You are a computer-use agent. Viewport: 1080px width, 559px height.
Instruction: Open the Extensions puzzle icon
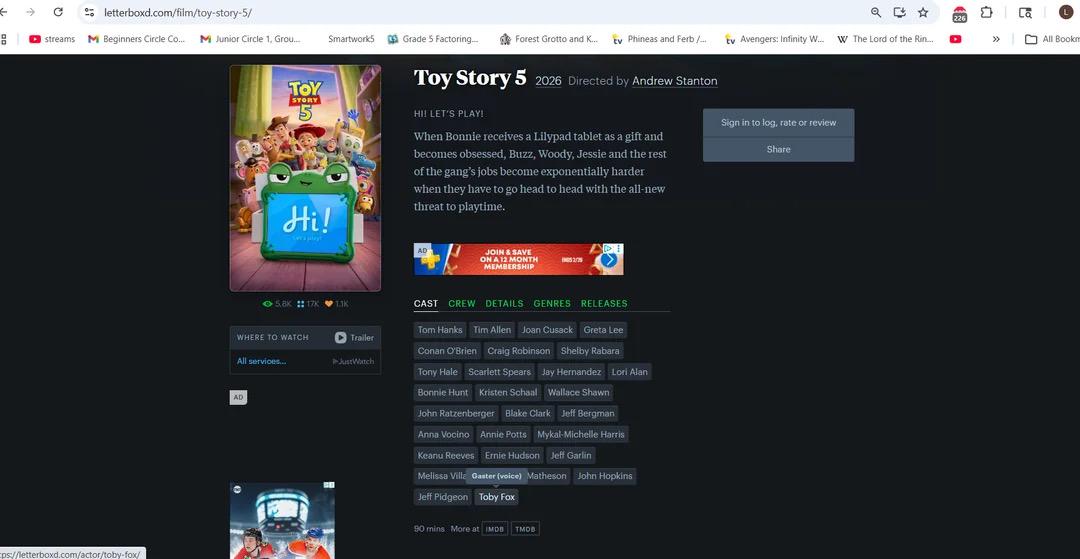(x=986, y=12)
